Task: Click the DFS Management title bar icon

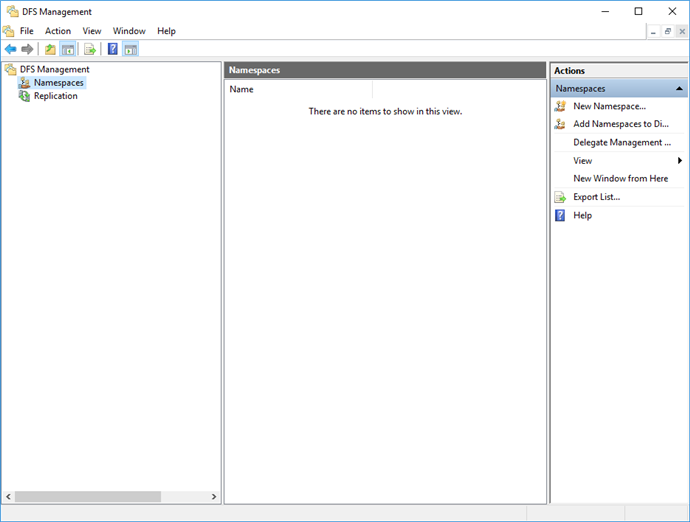Action: [x=13, y=11]
